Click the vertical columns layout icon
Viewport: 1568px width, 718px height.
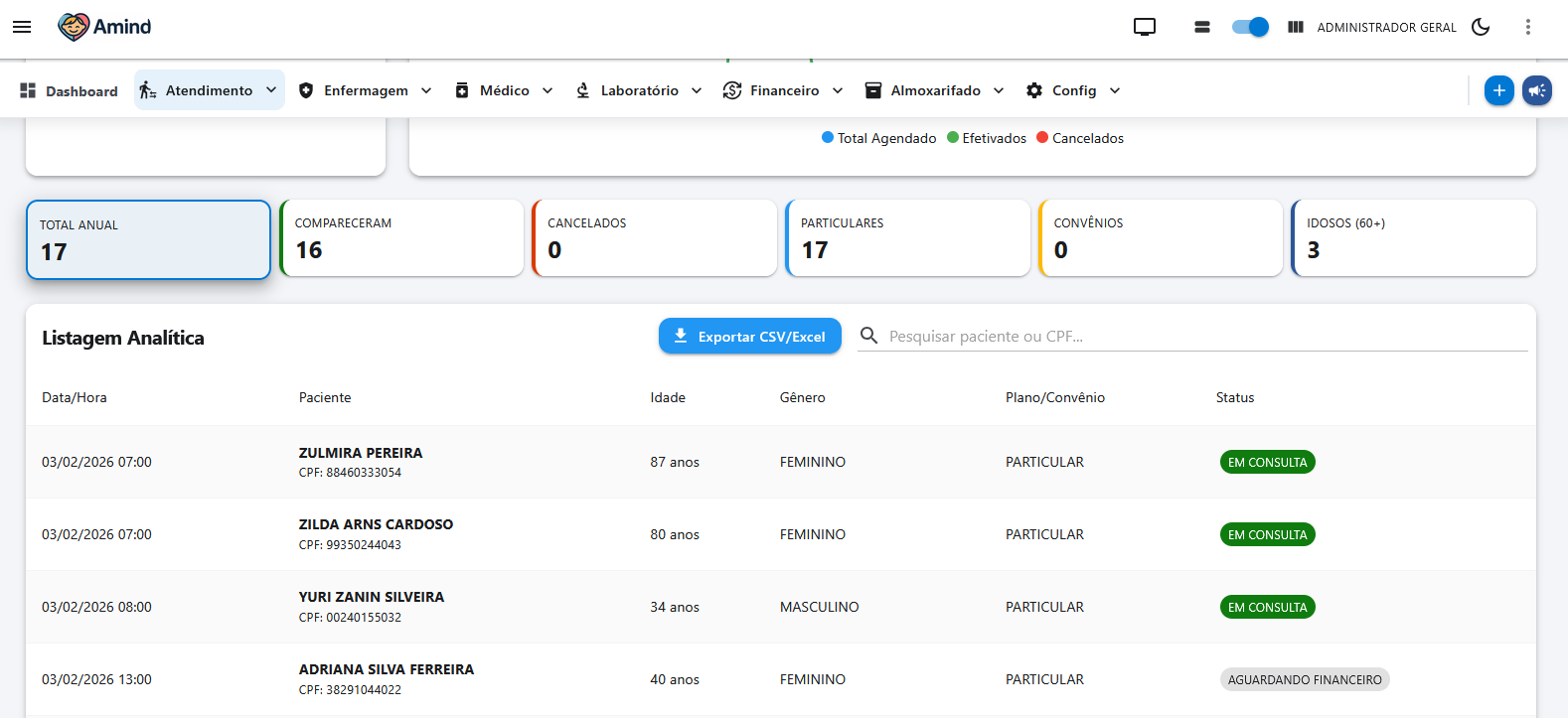[x=1296, y=27]
